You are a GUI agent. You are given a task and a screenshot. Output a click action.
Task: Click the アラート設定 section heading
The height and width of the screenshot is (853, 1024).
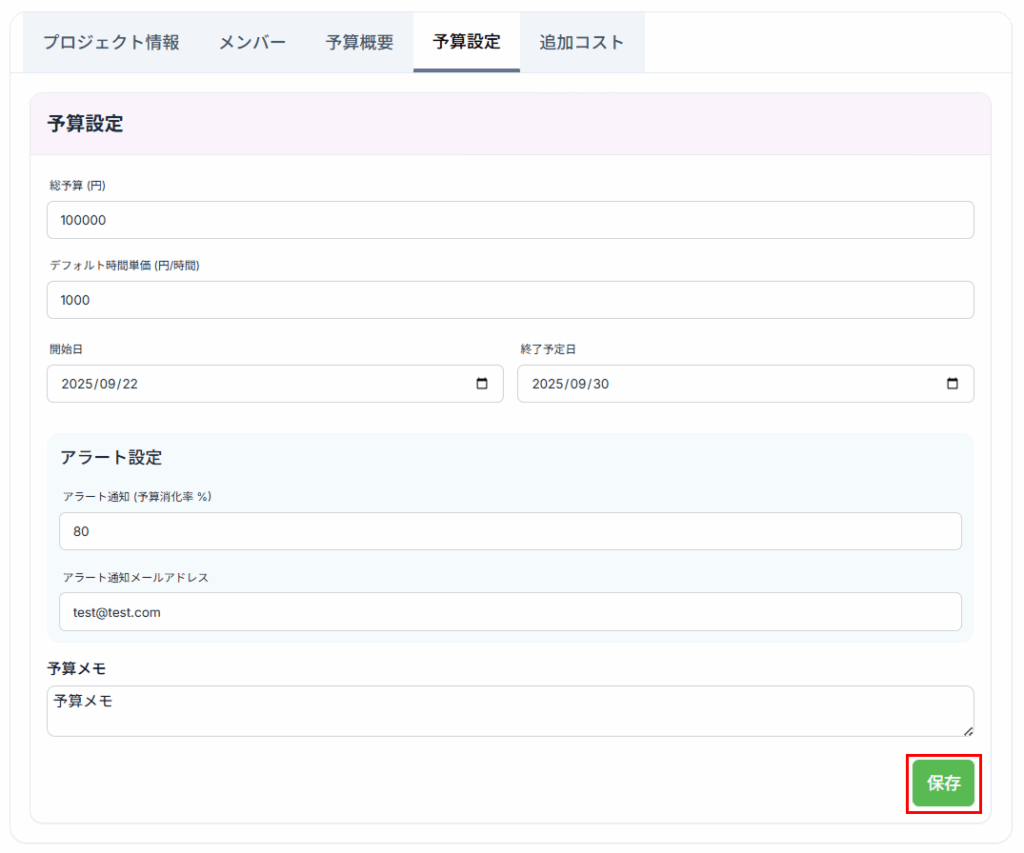(111, 457)
